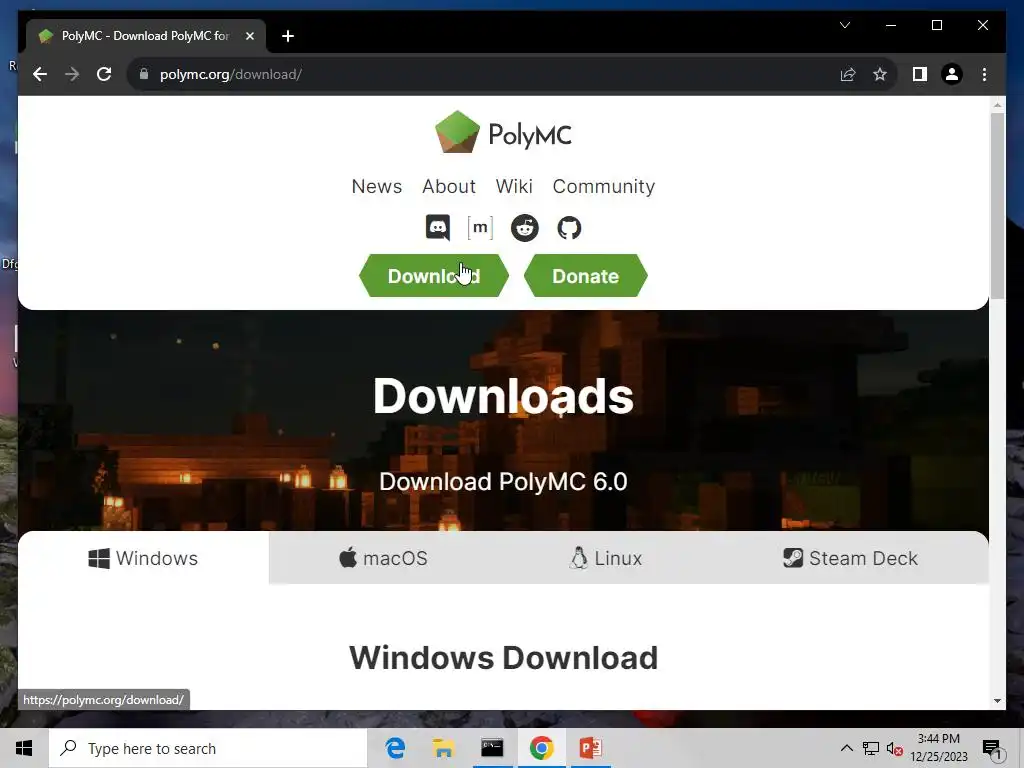Select the Windows download tab
Viewport: 1024px width, 768px height.
click(144, 558)
